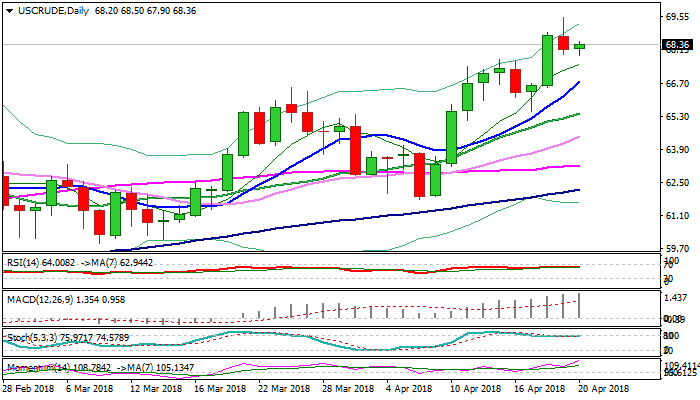Click the 69.55 price axis label
This screenshot has width=700, height=400.
click(678, 17)
